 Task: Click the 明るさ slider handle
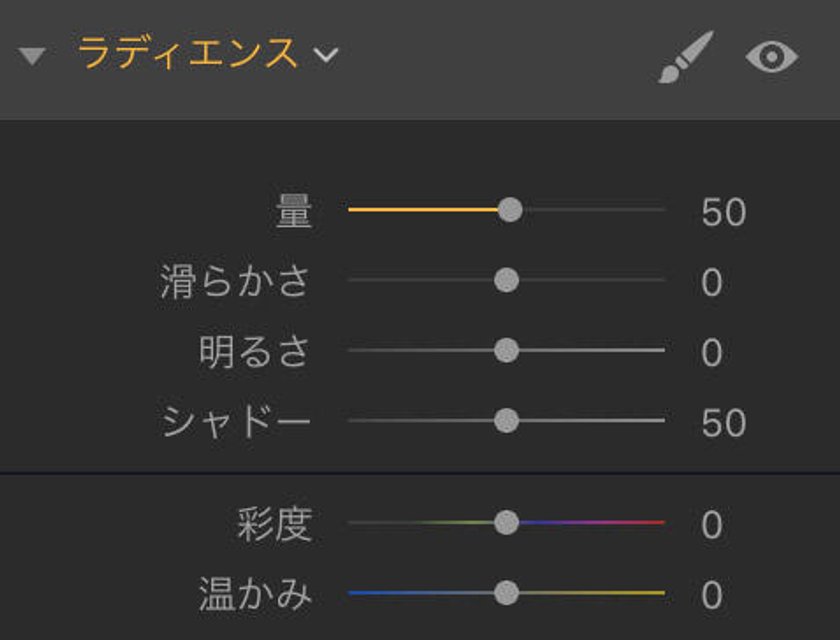tap(506, 350)
